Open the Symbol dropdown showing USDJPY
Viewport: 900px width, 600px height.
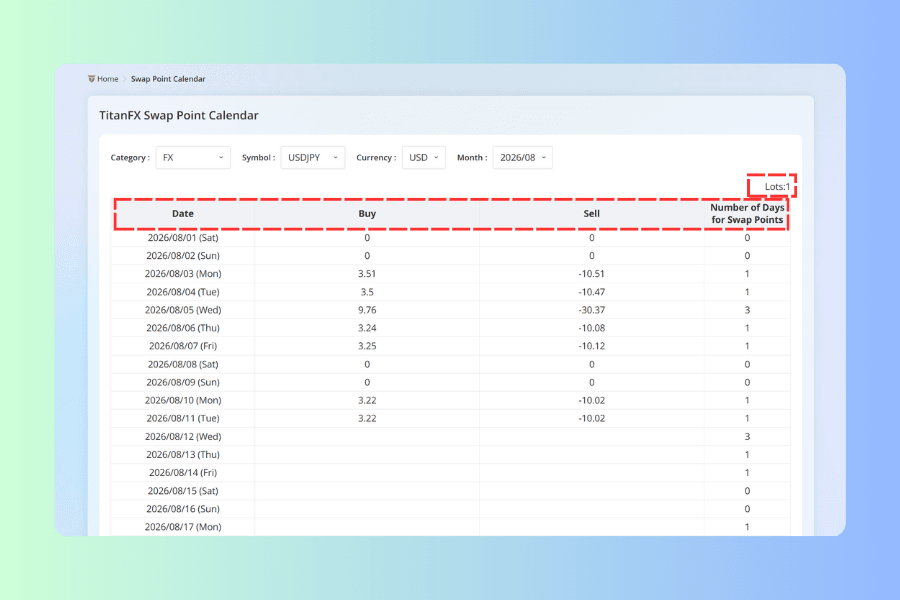point(312,157)
